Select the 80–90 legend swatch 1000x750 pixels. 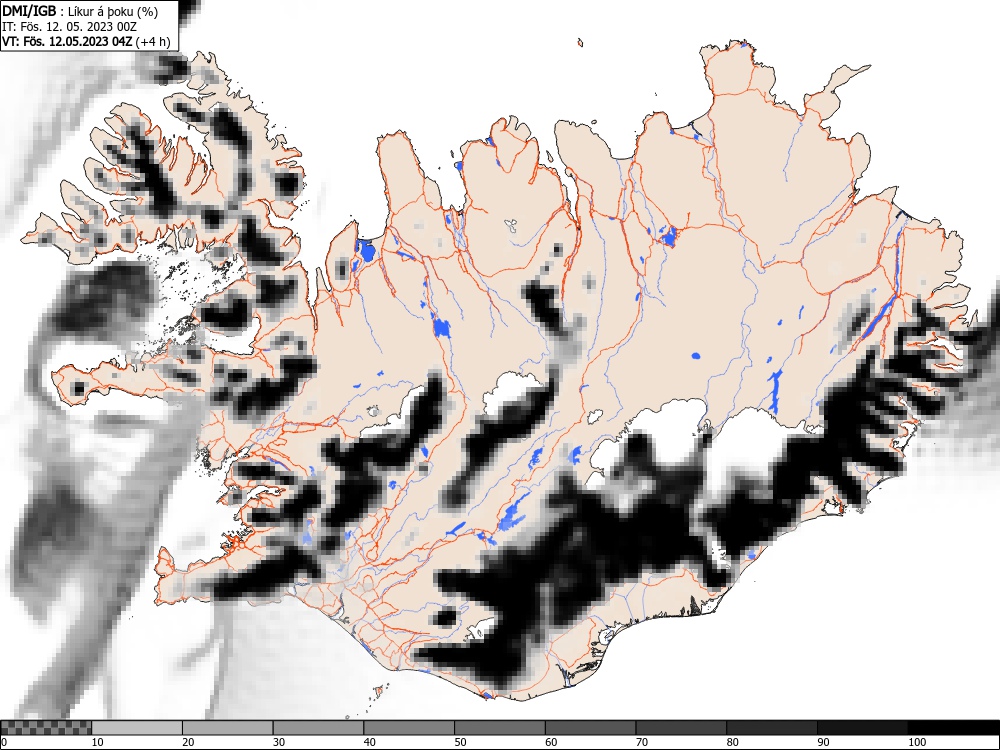772,728
